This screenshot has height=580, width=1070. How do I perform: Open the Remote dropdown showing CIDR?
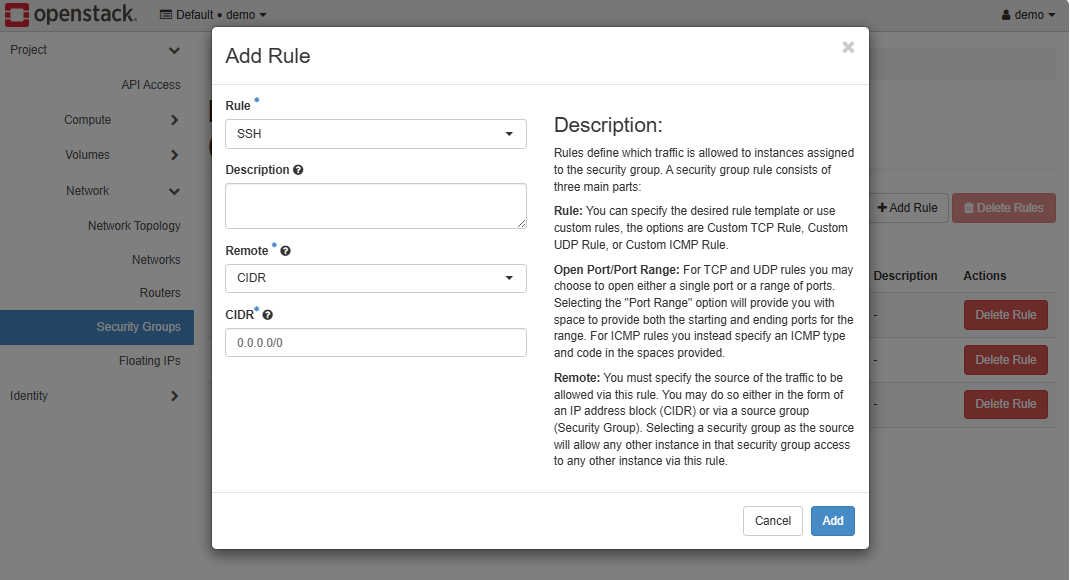click(375, 278)
